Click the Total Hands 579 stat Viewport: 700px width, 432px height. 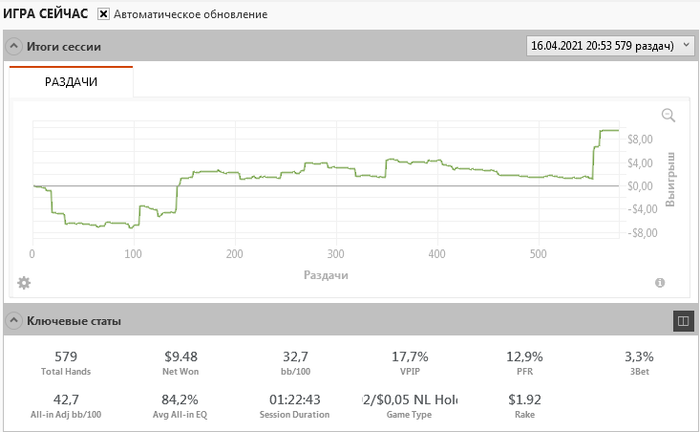point(66,362)
